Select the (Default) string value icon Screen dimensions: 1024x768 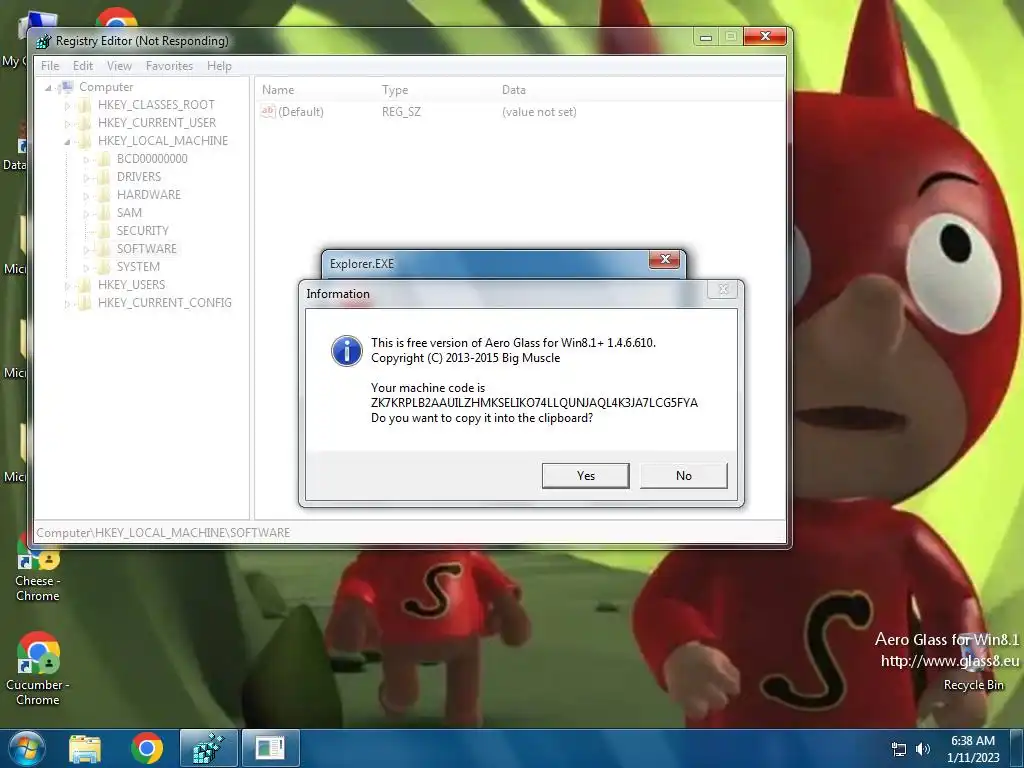point(268,112)
